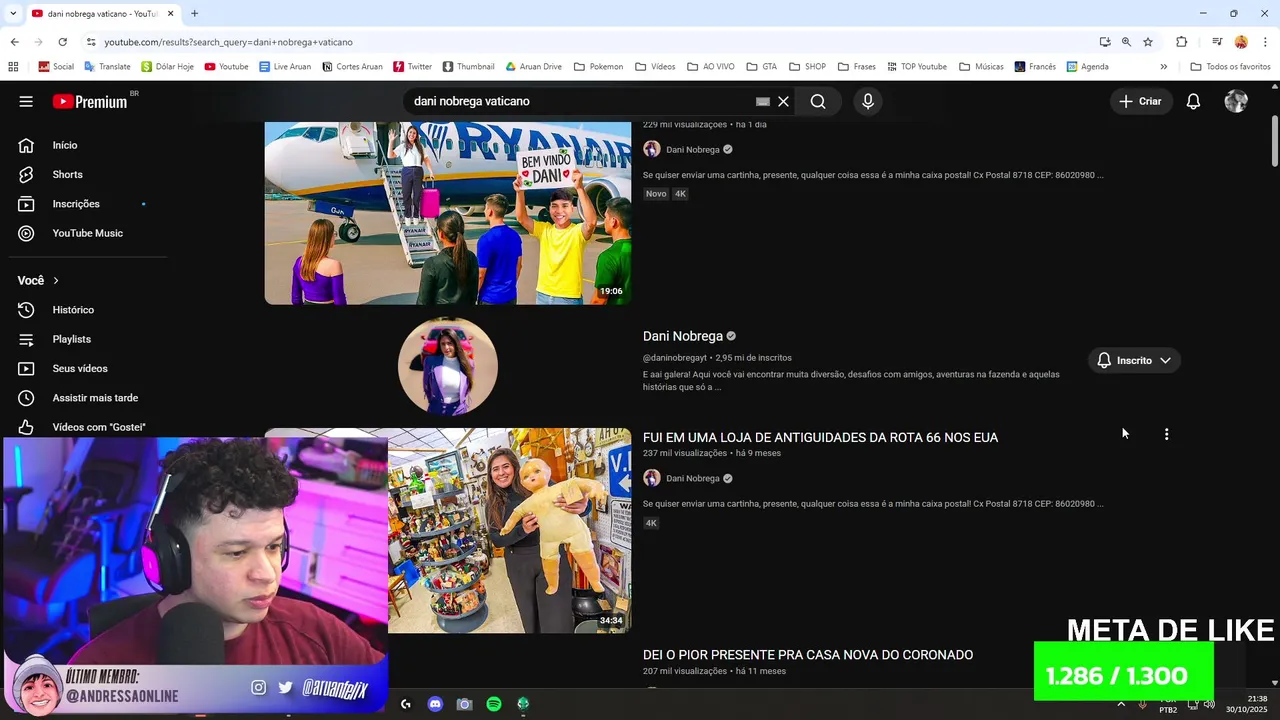Image resolution: width=1280 pixels, height=720 pixels.
Task: Open the notifications bell in the header
Action: coord(1193,101)
